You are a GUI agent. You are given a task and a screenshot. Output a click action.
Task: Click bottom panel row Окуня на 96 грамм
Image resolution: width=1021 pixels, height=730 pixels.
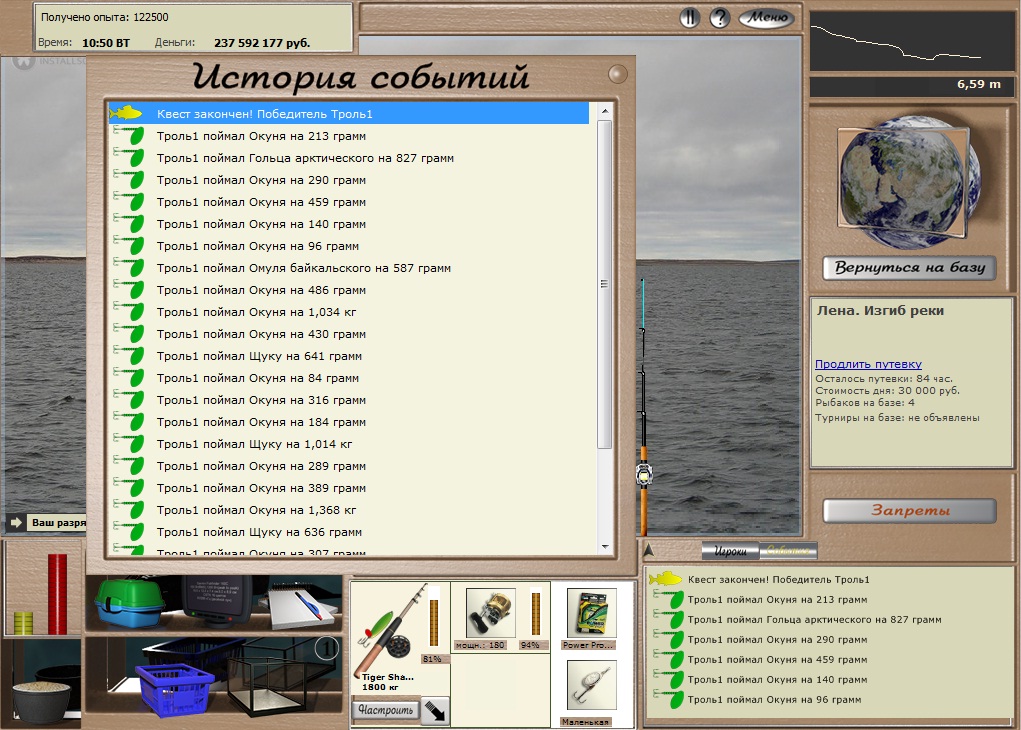(x=828, y=700)
